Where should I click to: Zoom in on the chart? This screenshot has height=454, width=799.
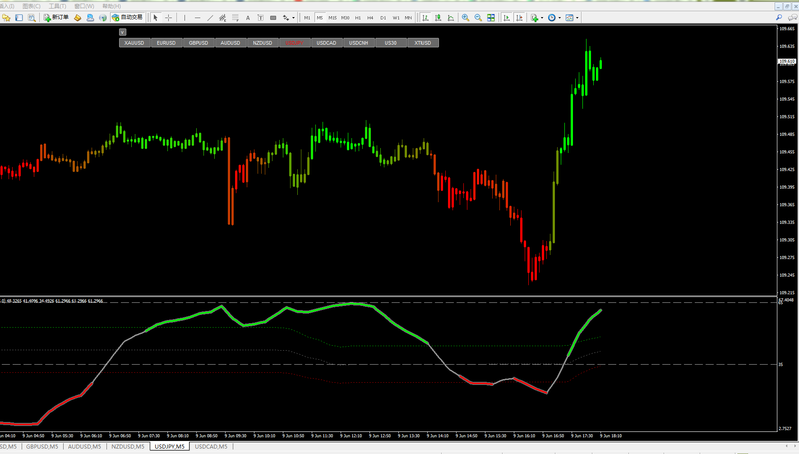(465, 18)
